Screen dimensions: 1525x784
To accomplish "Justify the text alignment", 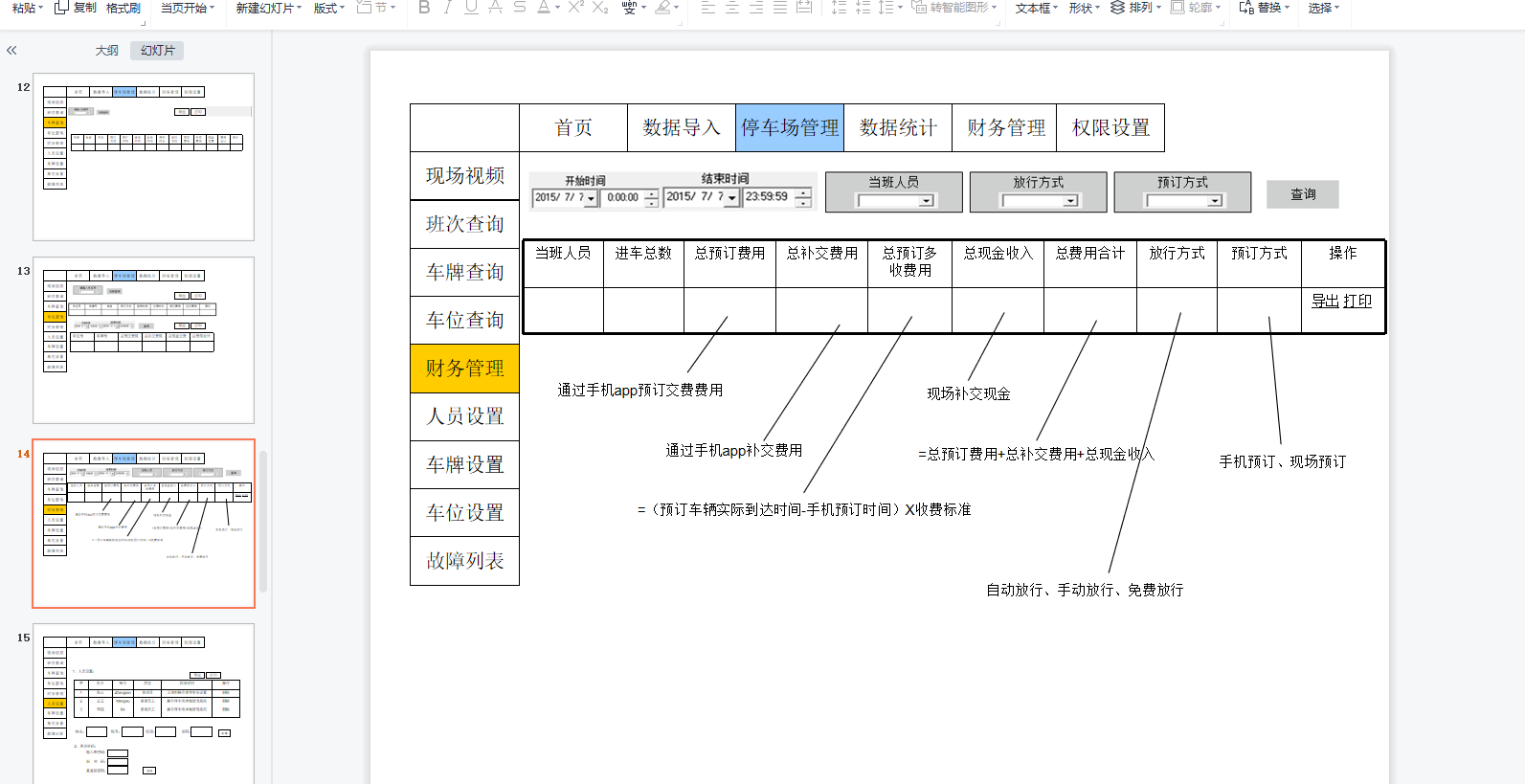I will point(780,8).
